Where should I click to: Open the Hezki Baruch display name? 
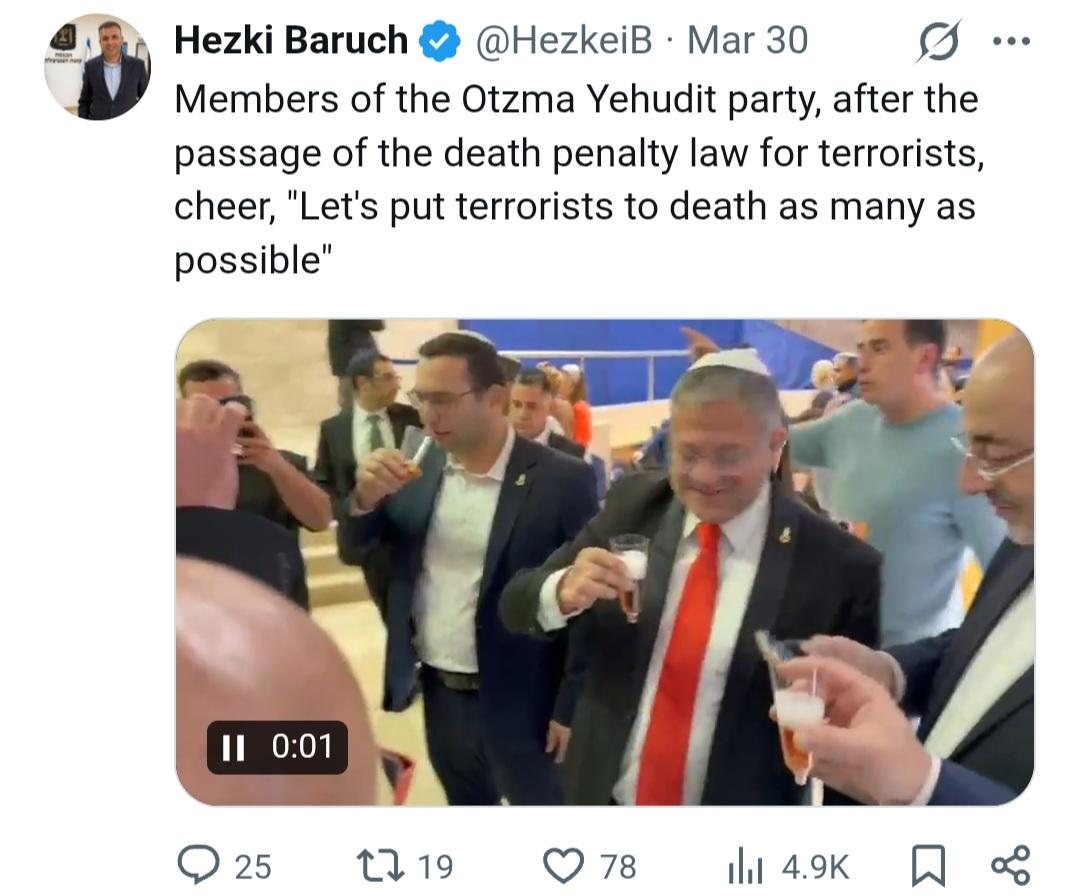(x=291, y=40)
